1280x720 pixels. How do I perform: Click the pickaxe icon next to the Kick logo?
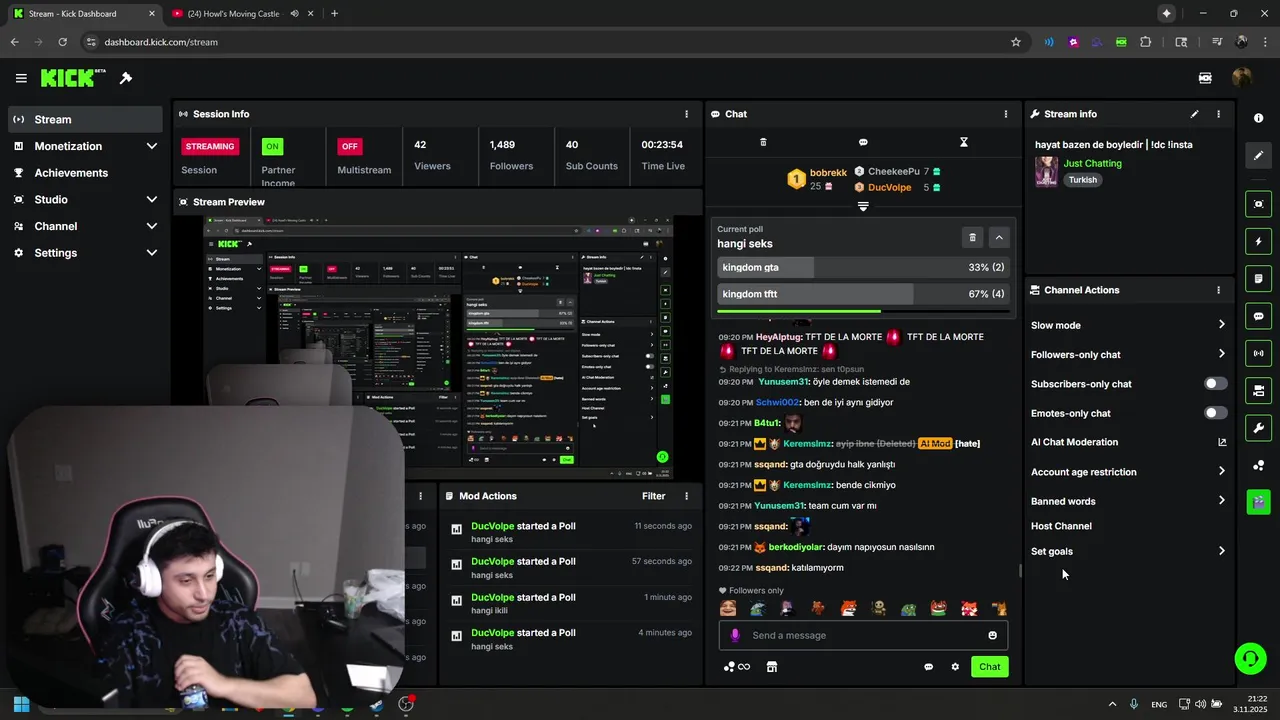coord(126,78)
